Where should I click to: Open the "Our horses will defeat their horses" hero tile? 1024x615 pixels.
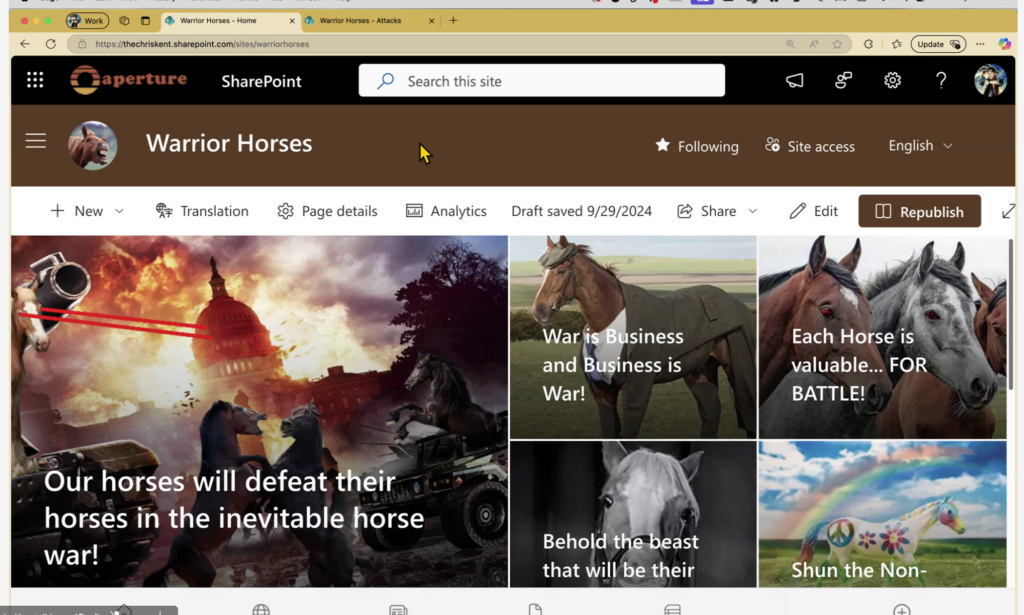coord(259,411)
